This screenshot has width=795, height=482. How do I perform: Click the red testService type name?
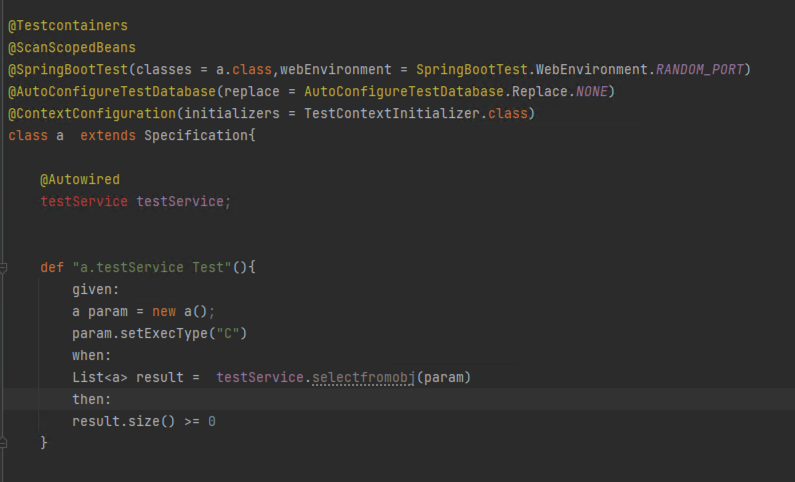coord(84,202)
